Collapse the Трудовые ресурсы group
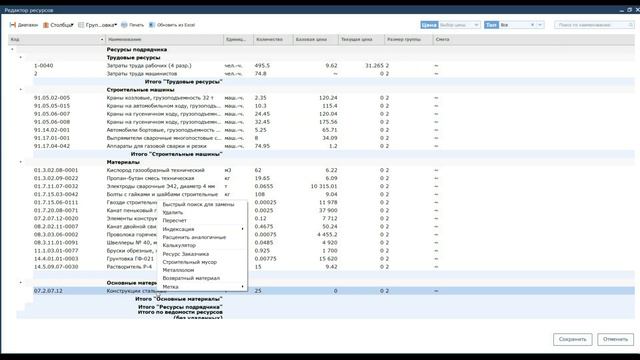 21,58
